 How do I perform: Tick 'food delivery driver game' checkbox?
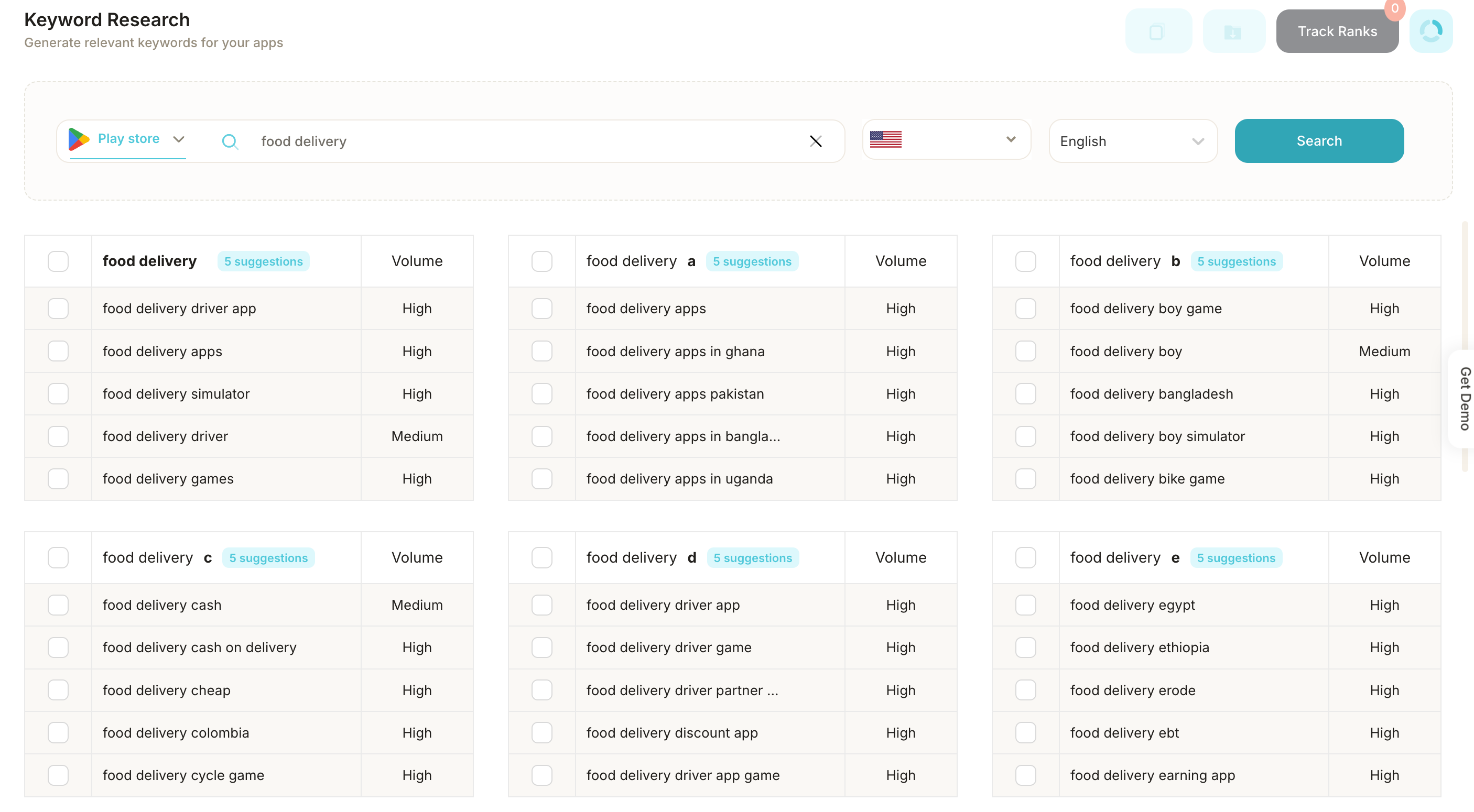[541, 648]
